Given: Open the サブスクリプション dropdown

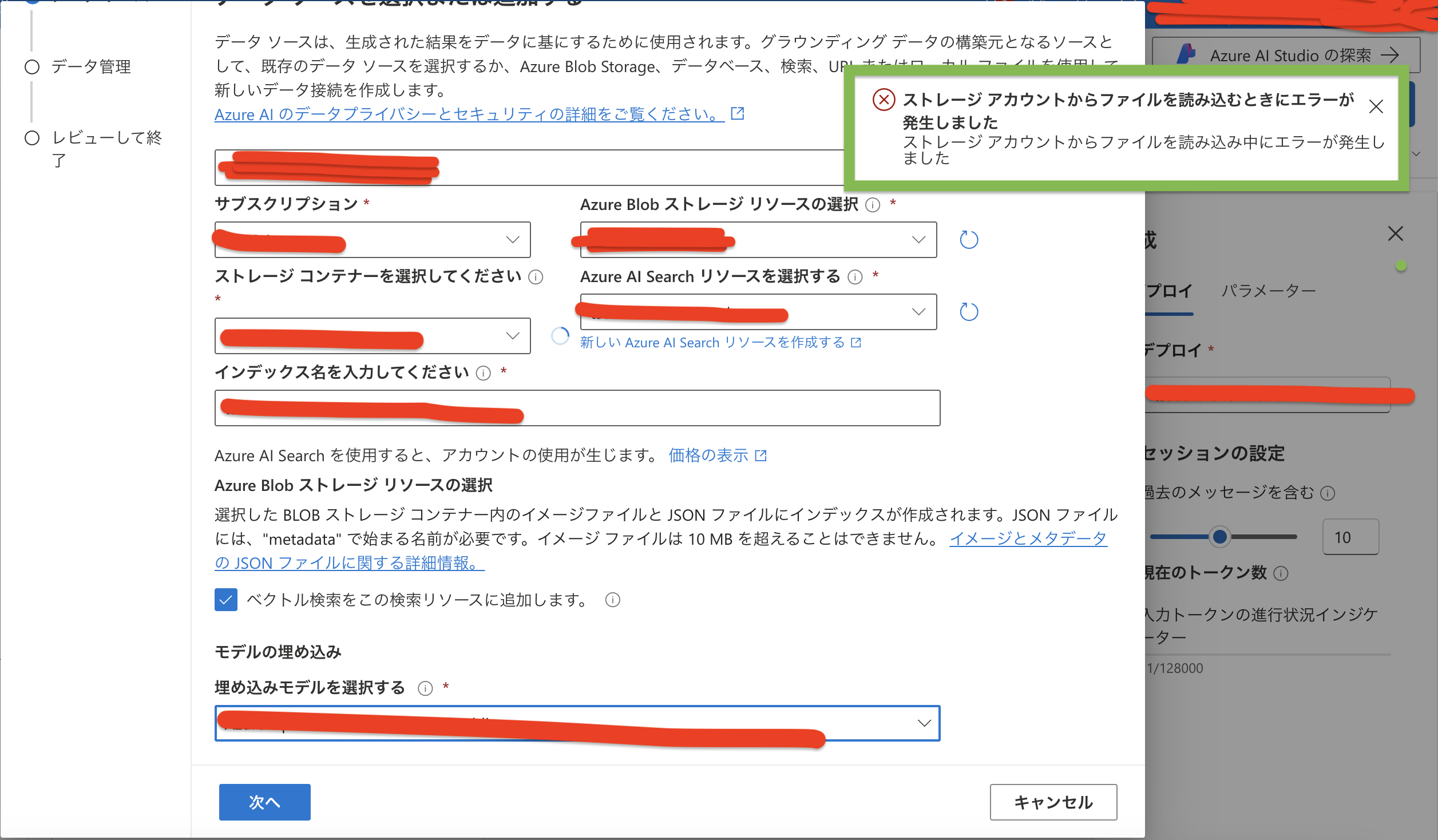Looking at the screenshot, I should 373,240.
